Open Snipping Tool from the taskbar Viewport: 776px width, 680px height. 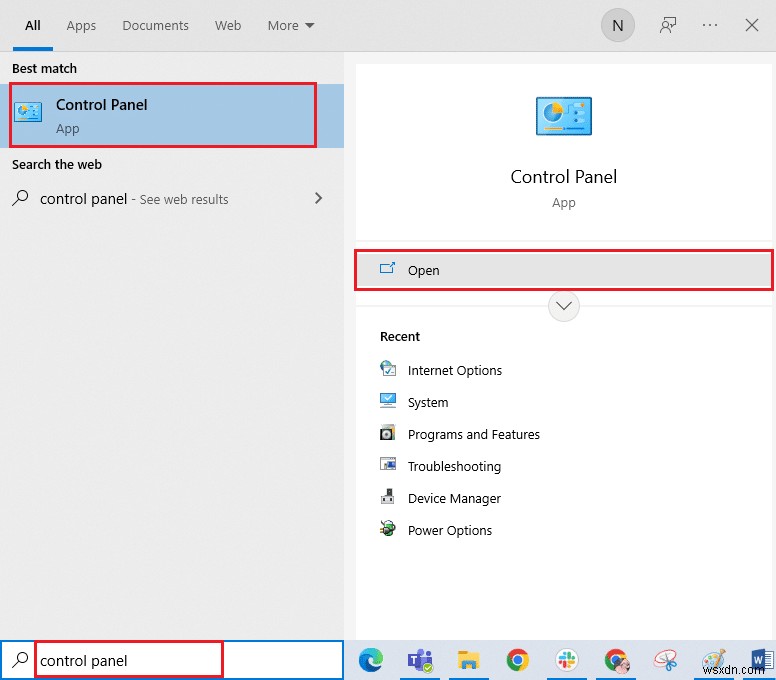[665, 660]
